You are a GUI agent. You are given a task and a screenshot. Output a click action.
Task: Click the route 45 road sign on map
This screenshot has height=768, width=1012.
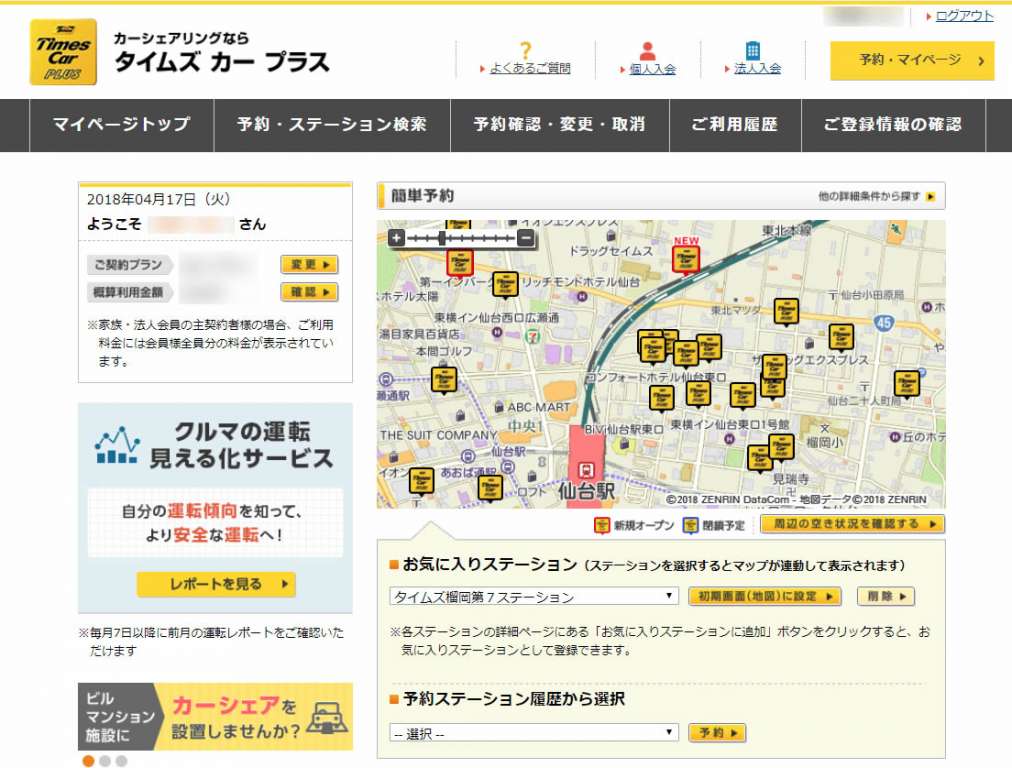point(884,323)
